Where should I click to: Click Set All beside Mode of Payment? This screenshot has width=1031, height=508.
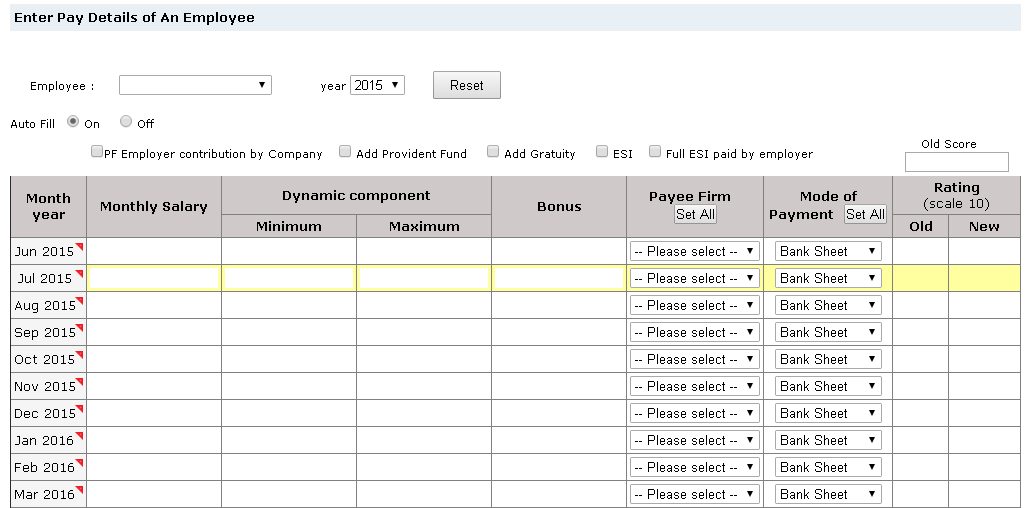click(865, 215)
